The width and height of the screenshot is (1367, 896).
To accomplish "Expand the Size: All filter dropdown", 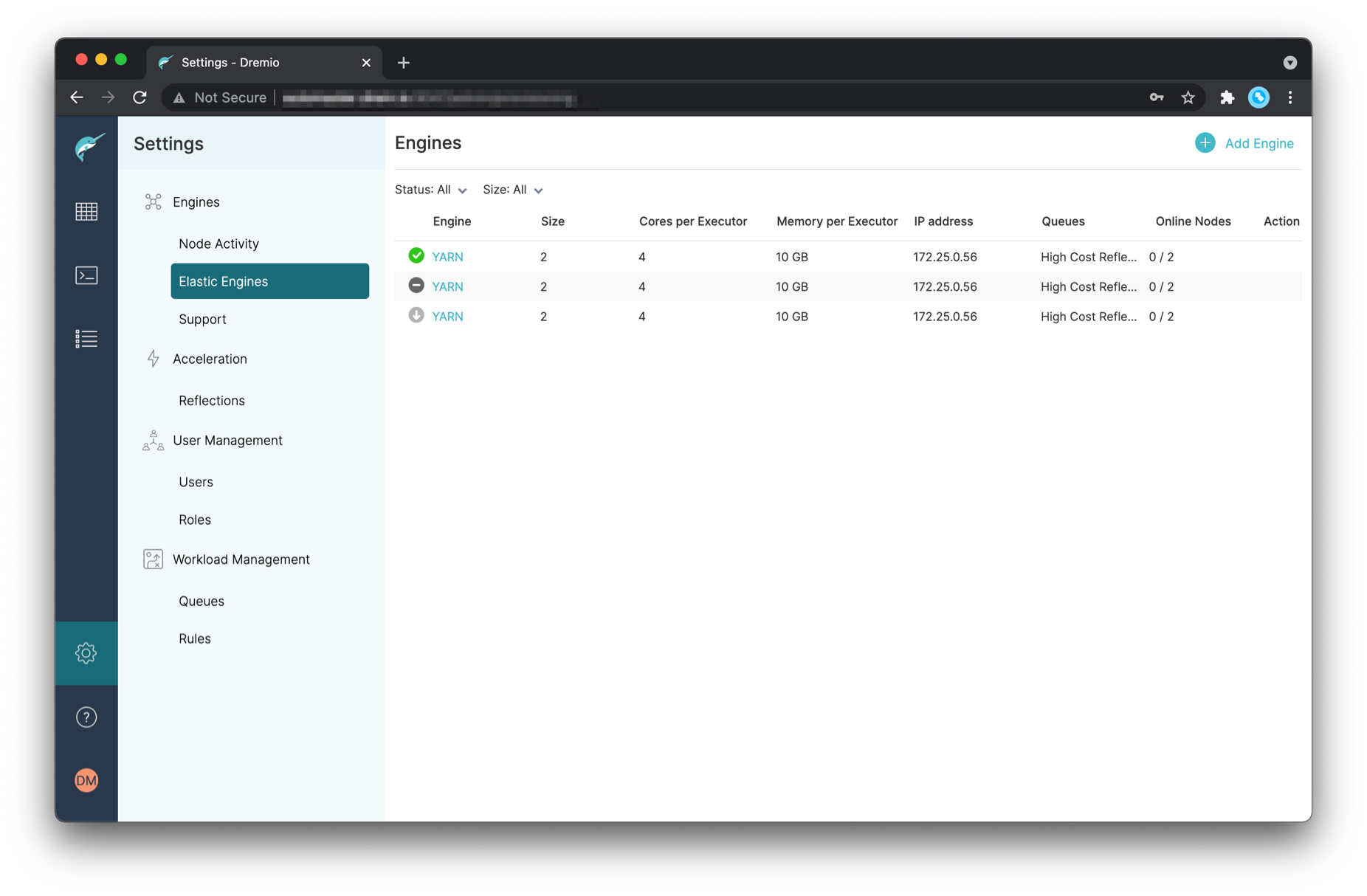I will click(x=512, y=190).
